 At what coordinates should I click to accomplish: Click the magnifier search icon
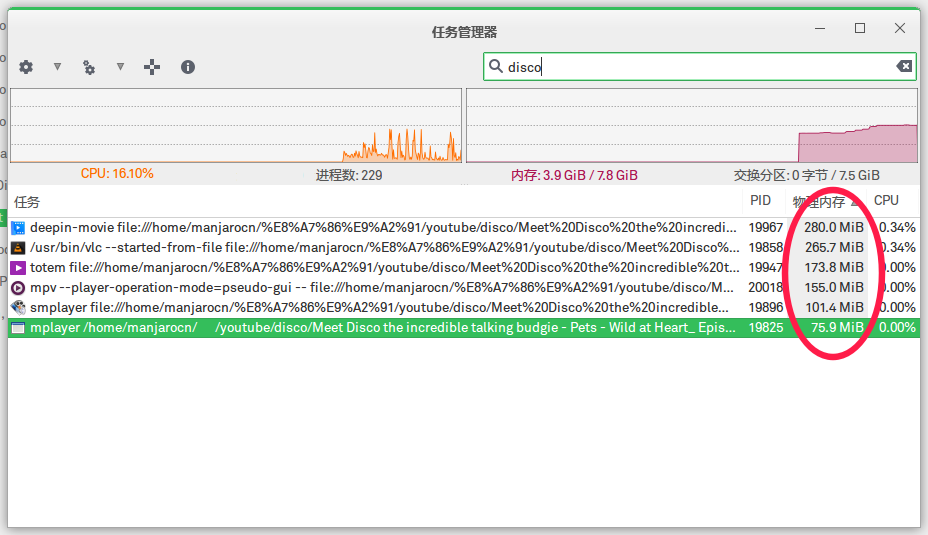tap(496, 66)
